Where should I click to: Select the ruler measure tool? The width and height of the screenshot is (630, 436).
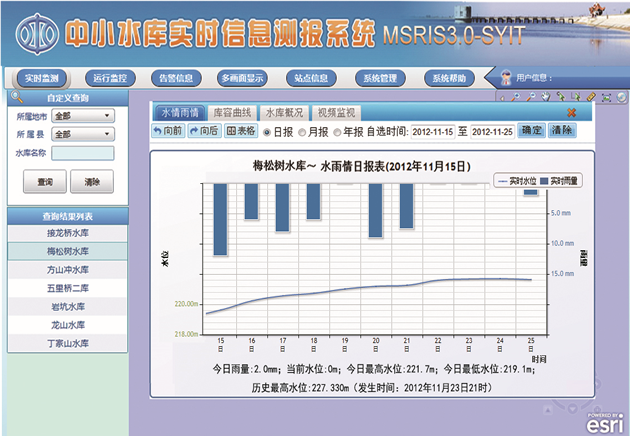tap(591, 97)
